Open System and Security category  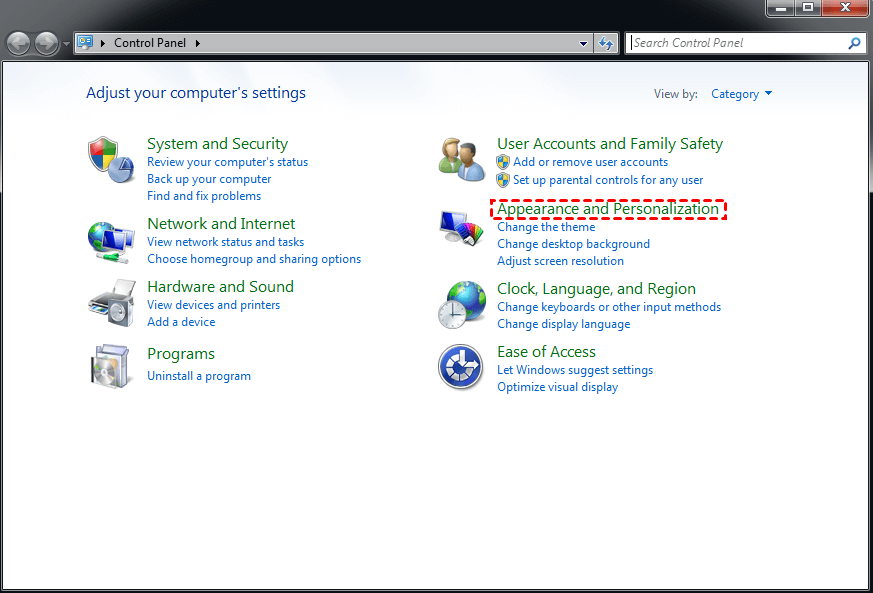217,144
